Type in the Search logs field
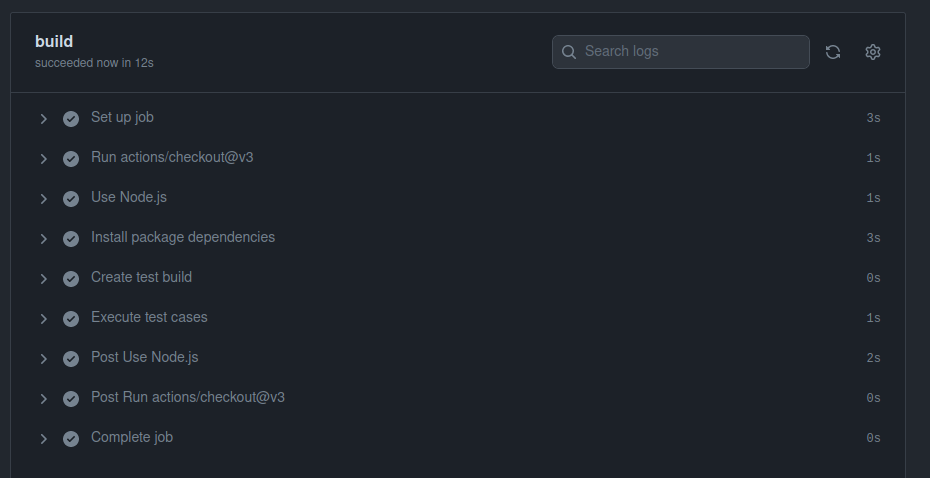 click(690, 52)
